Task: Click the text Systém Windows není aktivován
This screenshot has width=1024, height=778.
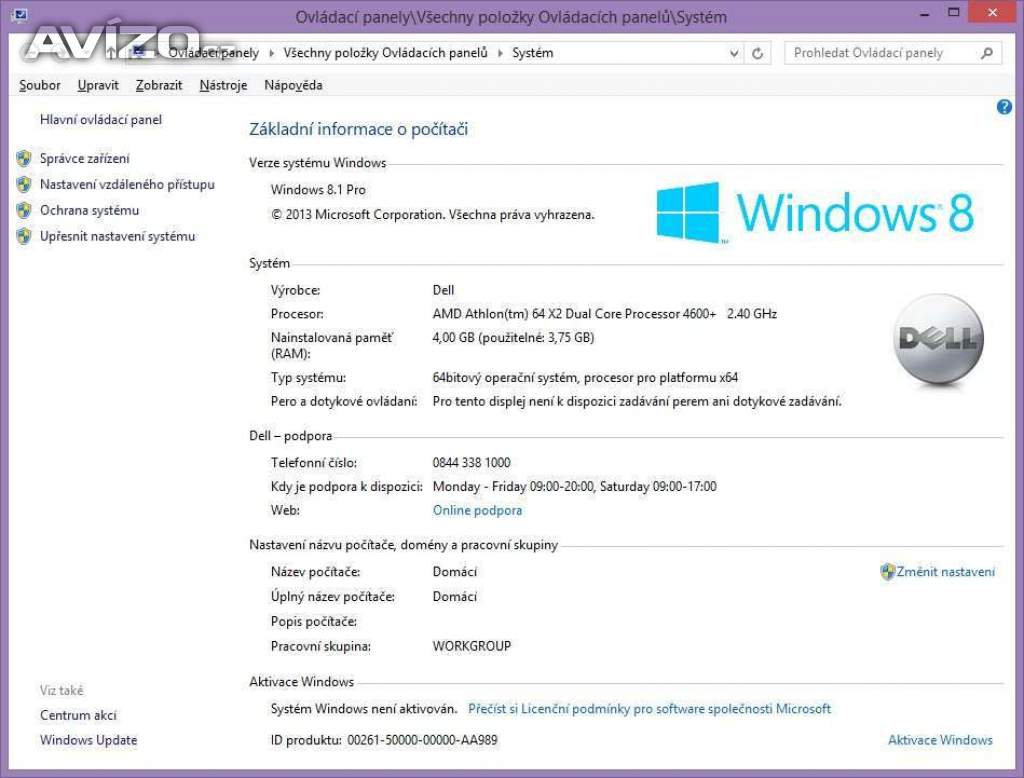Action: tap(364, 709)
